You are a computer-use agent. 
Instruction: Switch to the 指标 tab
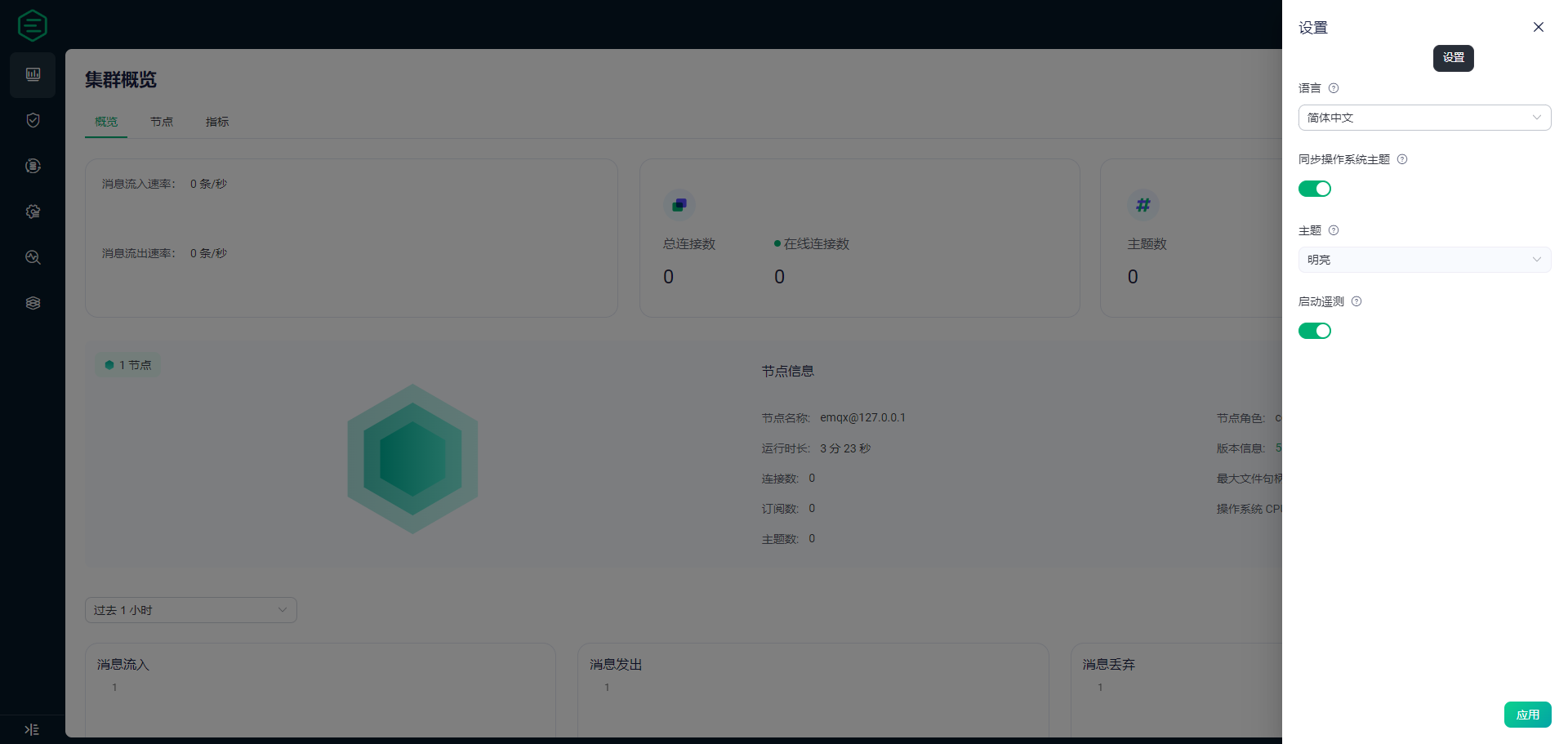[217, 122]
